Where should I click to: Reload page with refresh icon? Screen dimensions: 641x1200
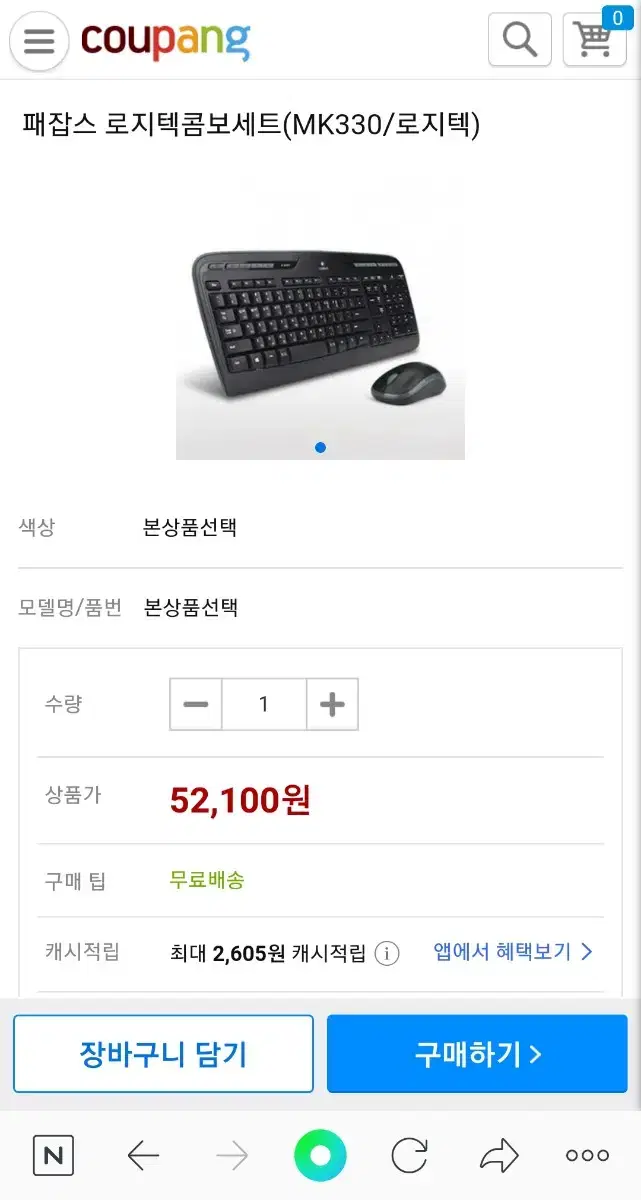pyautogui.click(x=409, y=1156)
